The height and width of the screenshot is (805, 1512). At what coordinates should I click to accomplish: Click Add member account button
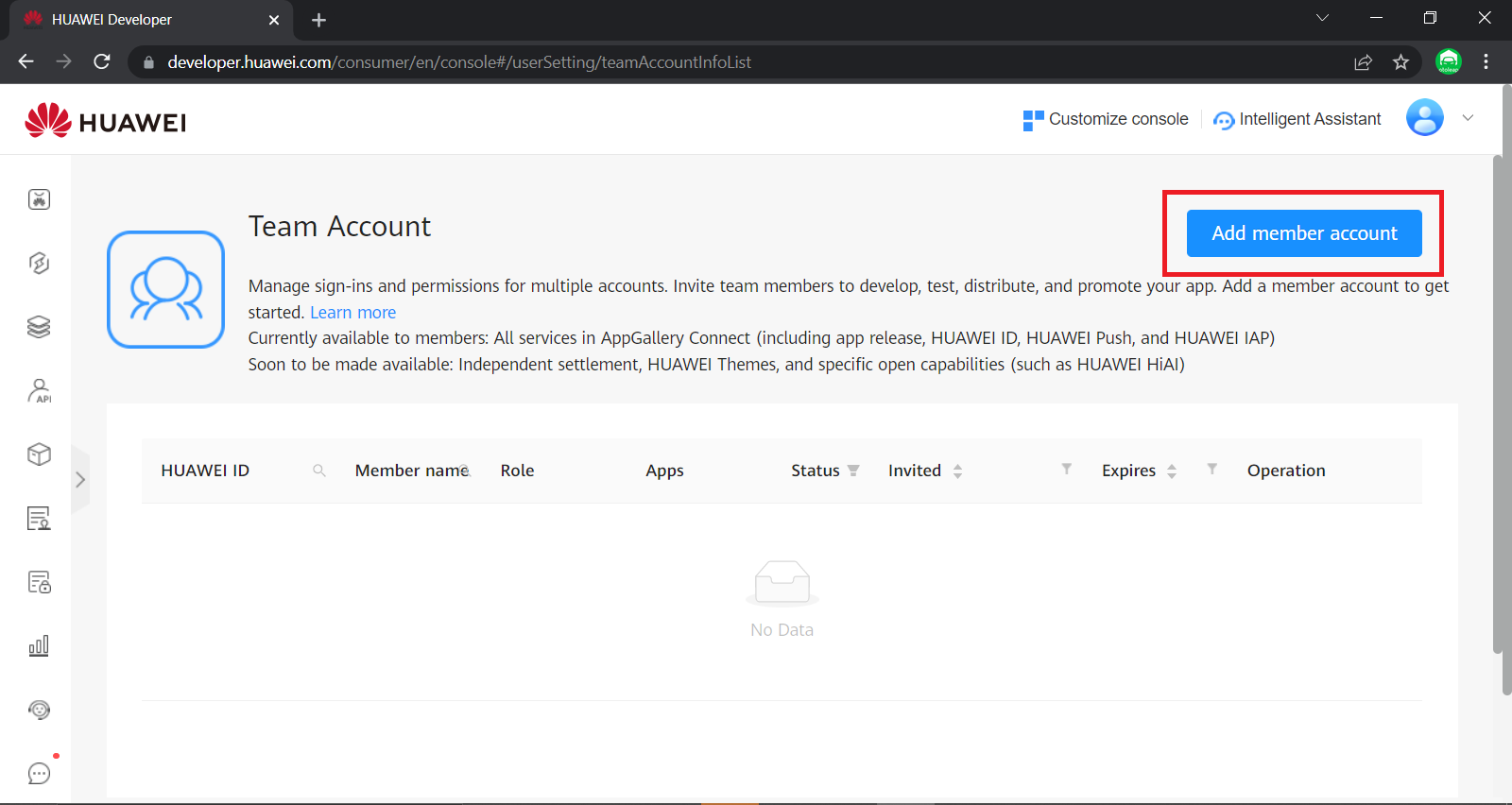click(x=1304, y=233)
